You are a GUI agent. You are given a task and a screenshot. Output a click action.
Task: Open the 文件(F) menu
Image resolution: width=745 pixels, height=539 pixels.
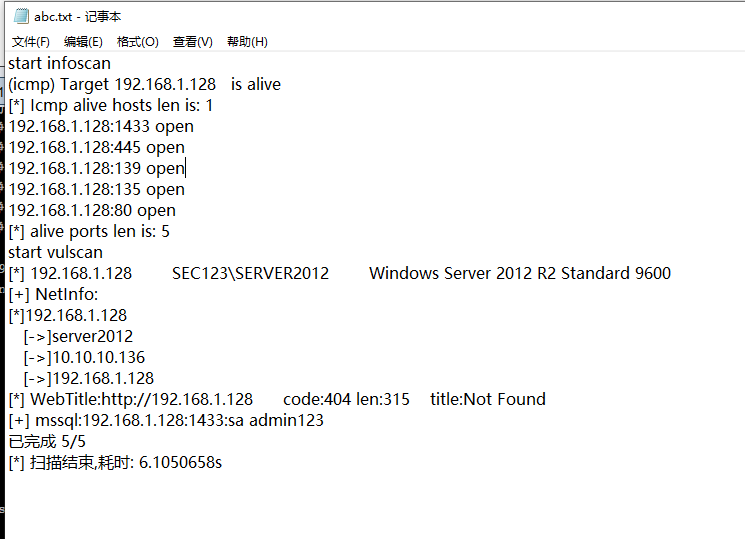30,42
